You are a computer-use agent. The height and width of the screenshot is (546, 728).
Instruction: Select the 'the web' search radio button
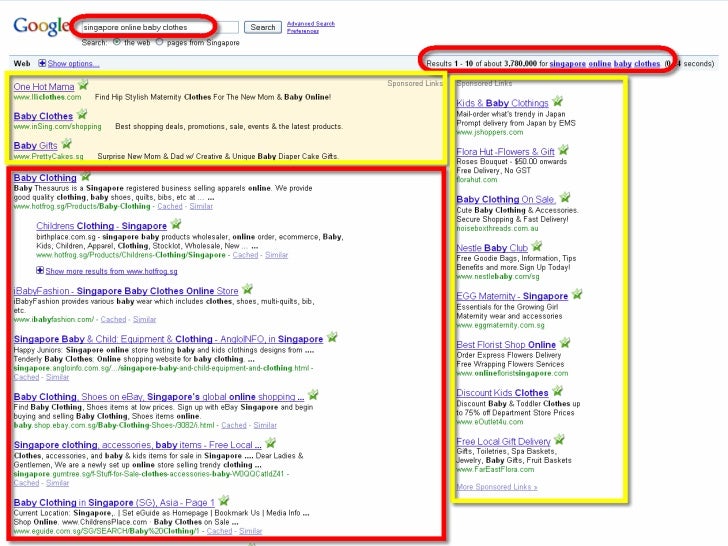(117, 42)
